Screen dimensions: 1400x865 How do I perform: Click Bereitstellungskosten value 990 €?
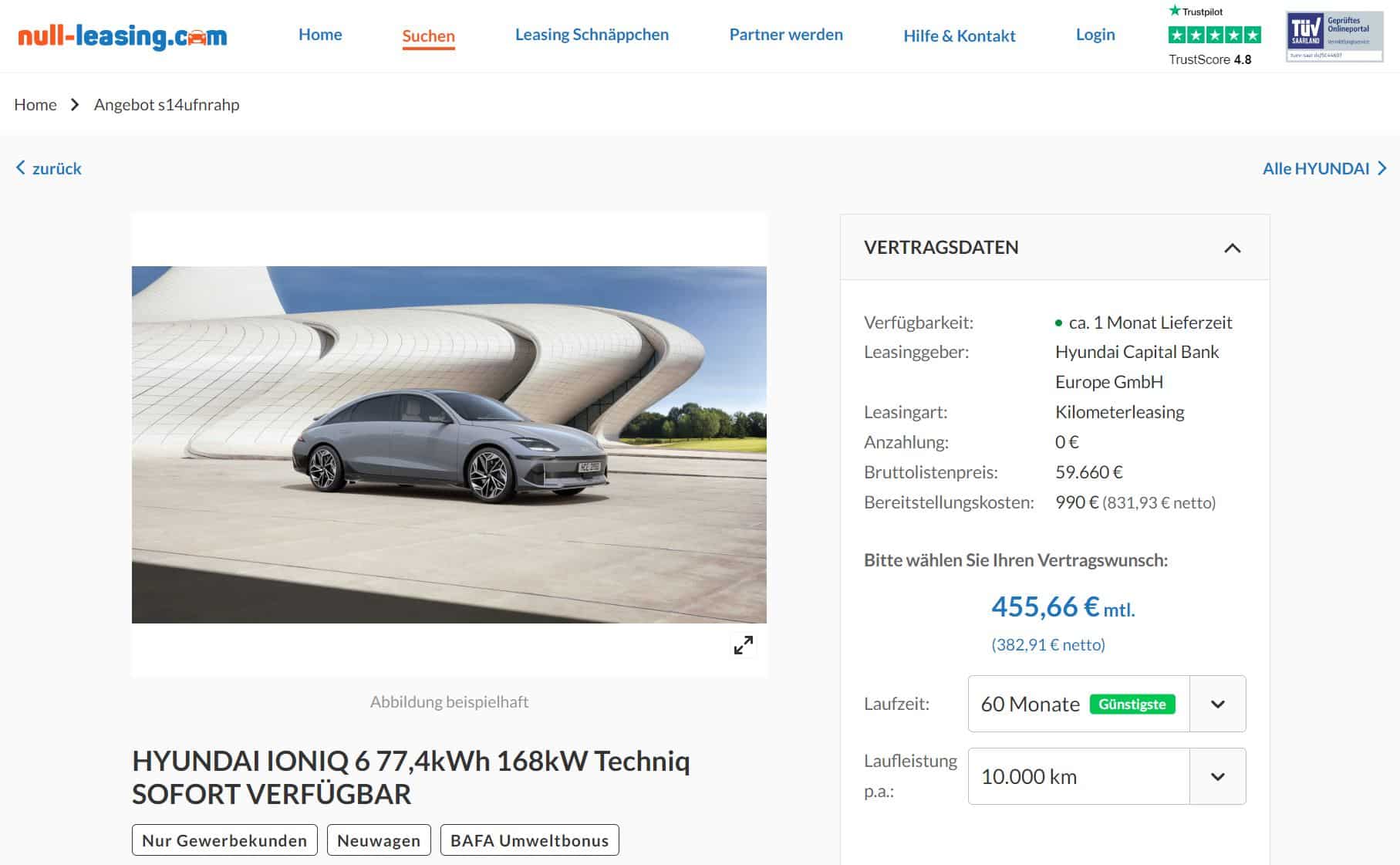point(1077,502)
